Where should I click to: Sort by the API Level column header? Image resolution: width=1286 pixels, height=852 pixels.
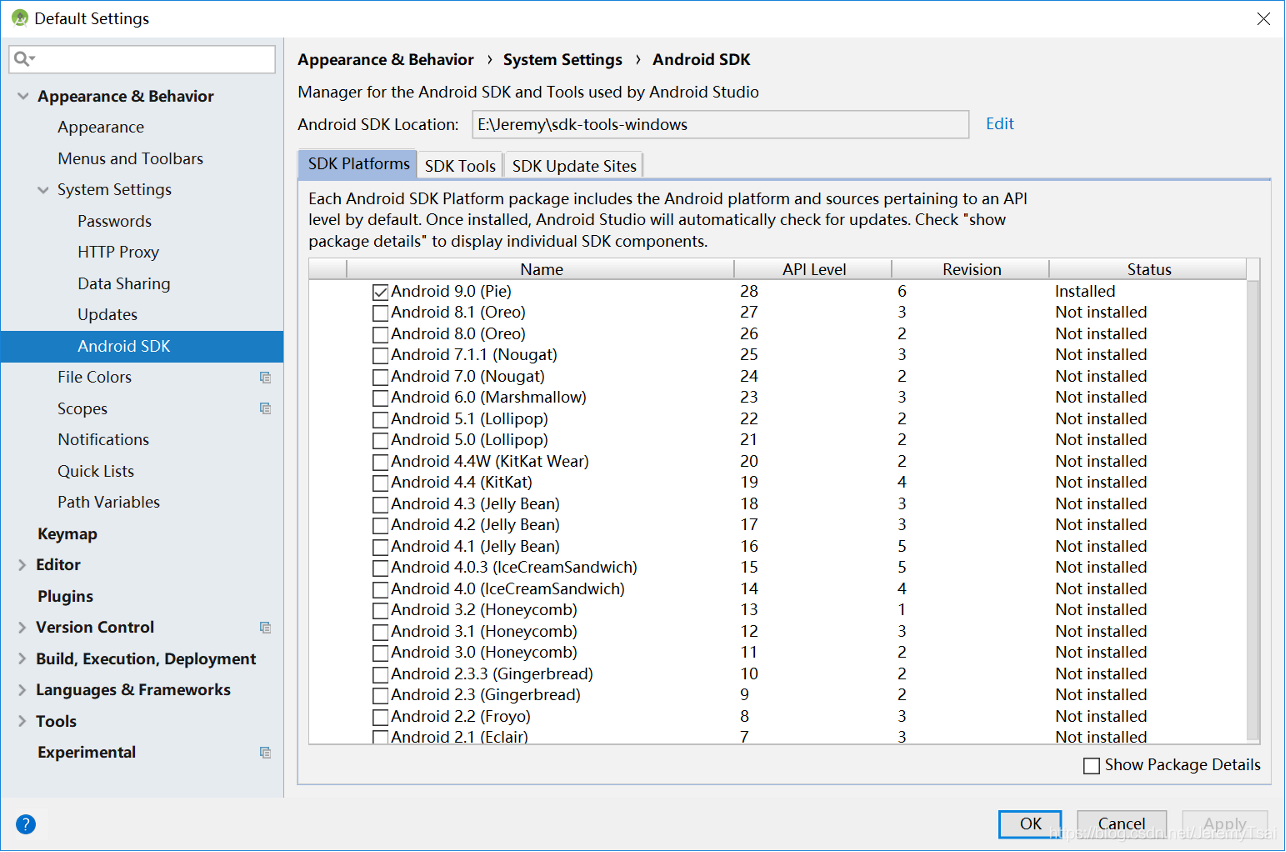[814, 269]
